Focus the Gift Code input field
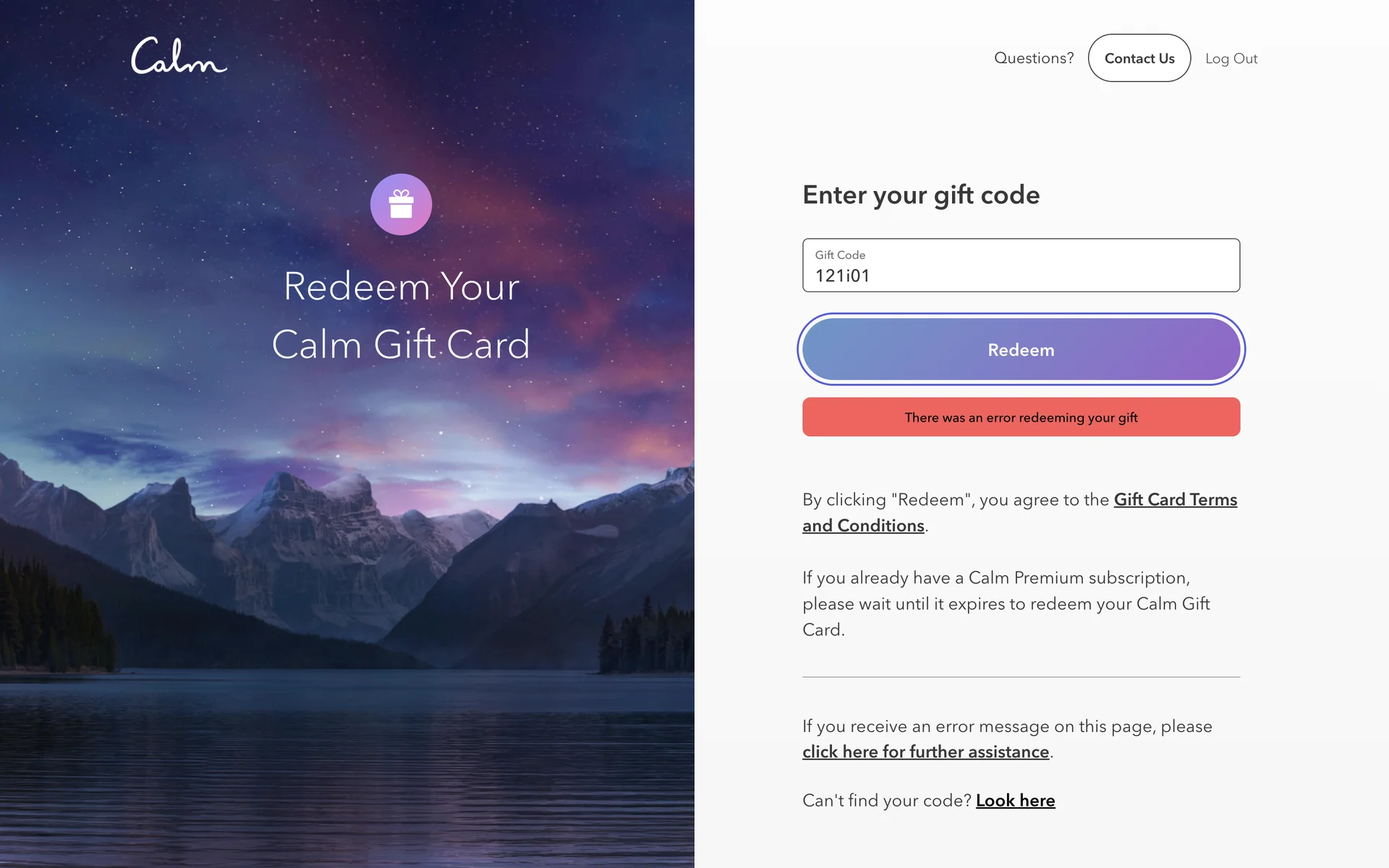This screenshot has width=1389, height=868. [1021, 265]
